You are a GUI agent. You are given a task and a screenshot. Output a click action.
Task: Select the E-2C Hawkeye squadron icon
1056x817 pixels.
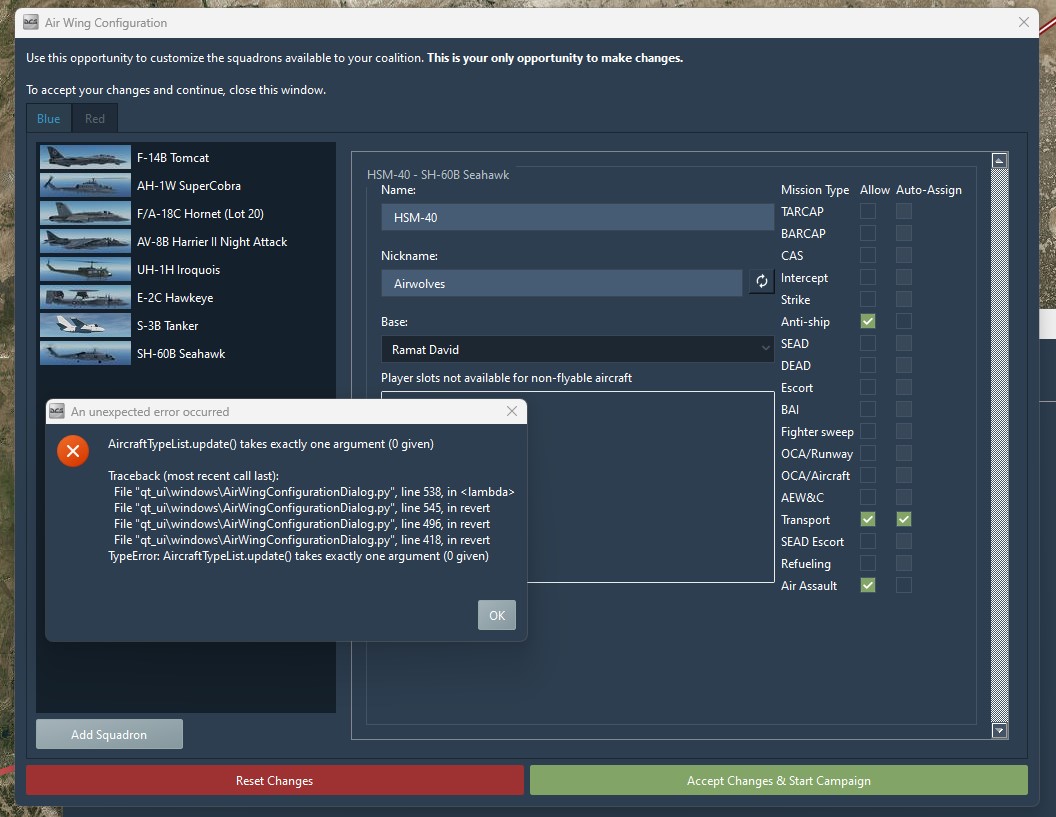[85, 297]
